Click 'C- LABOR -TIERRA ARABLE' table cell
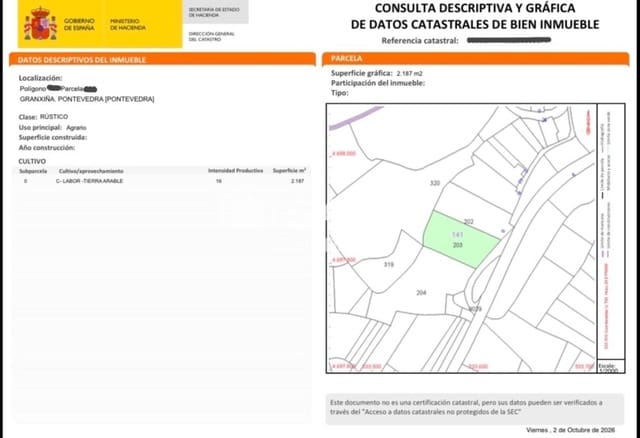This screenshot has height=438, width=640. 89,181
